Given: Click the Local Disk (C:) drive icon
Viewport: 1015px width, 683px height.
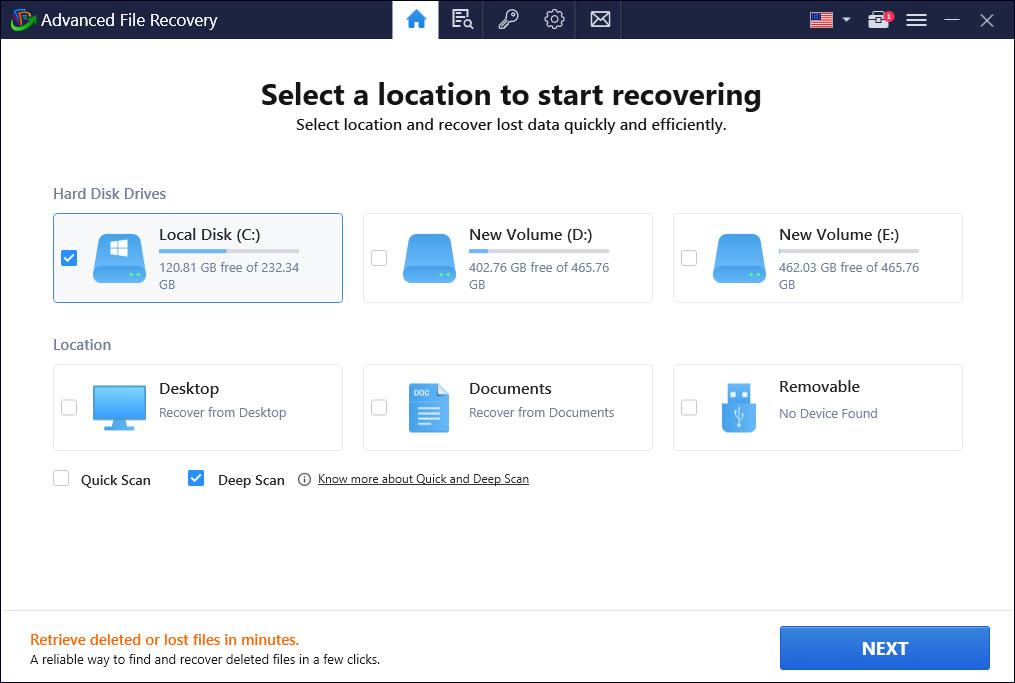Looking at the screenshot, I should tap(119, 258).
